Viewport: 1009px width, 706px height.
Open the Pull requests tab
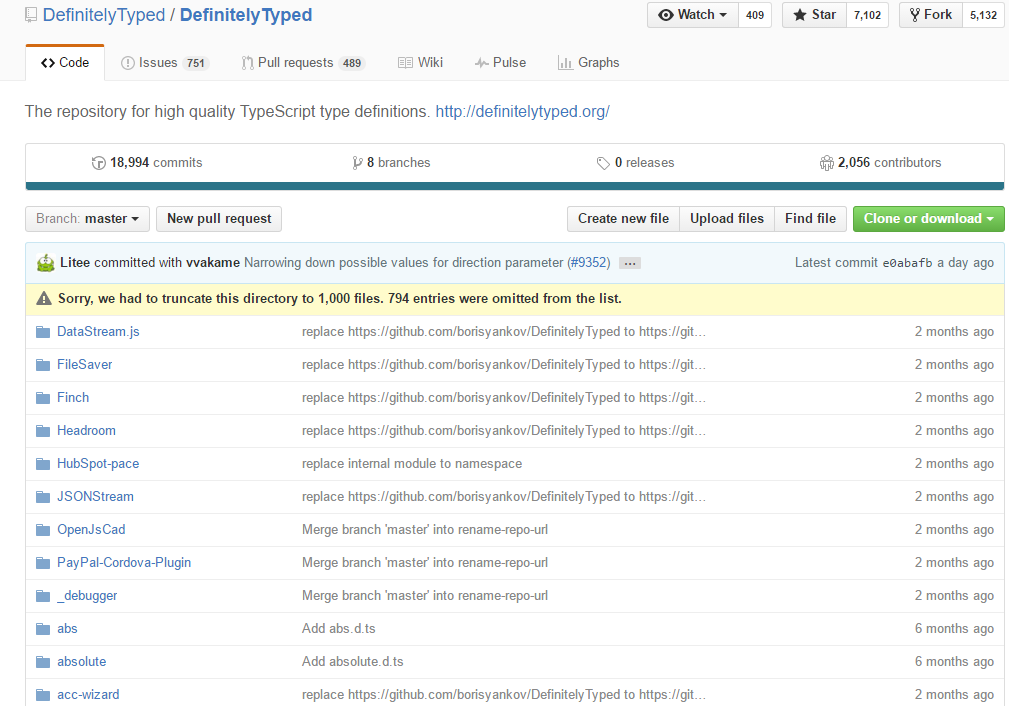303,62
